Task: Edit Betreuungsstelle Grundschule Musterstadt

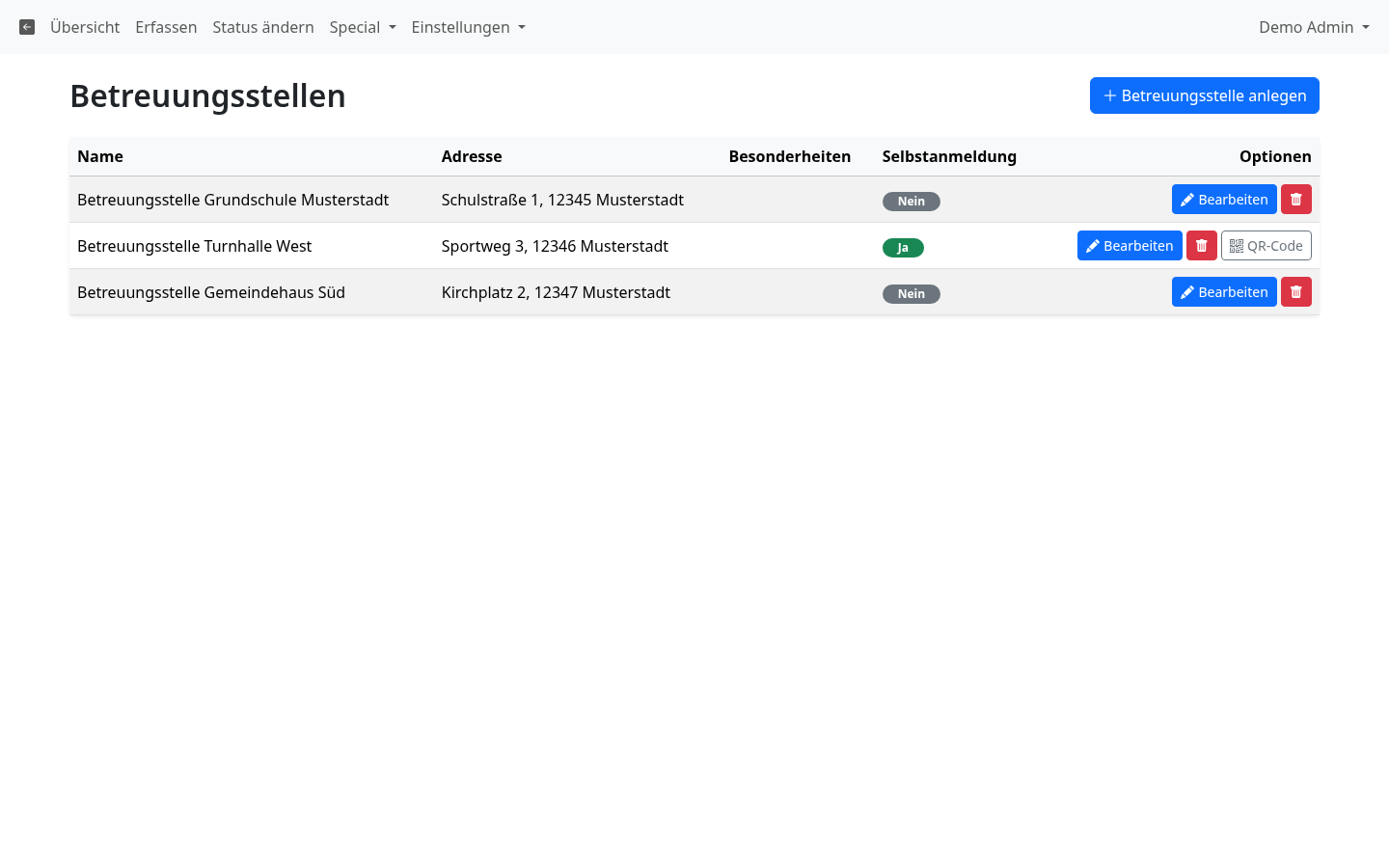Action: [x=1224, y=200]
